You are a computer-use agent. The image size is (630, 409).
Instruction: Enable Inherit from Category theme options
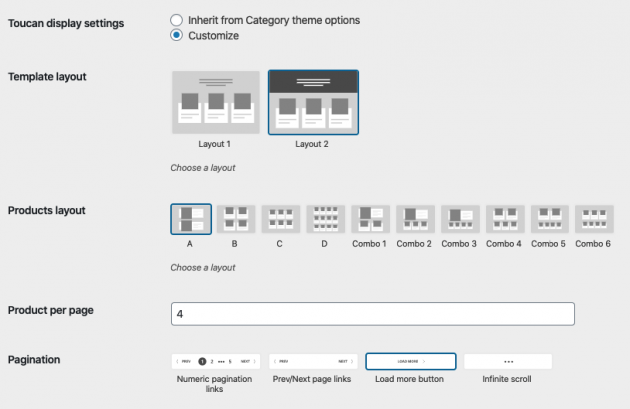[177, 20]
